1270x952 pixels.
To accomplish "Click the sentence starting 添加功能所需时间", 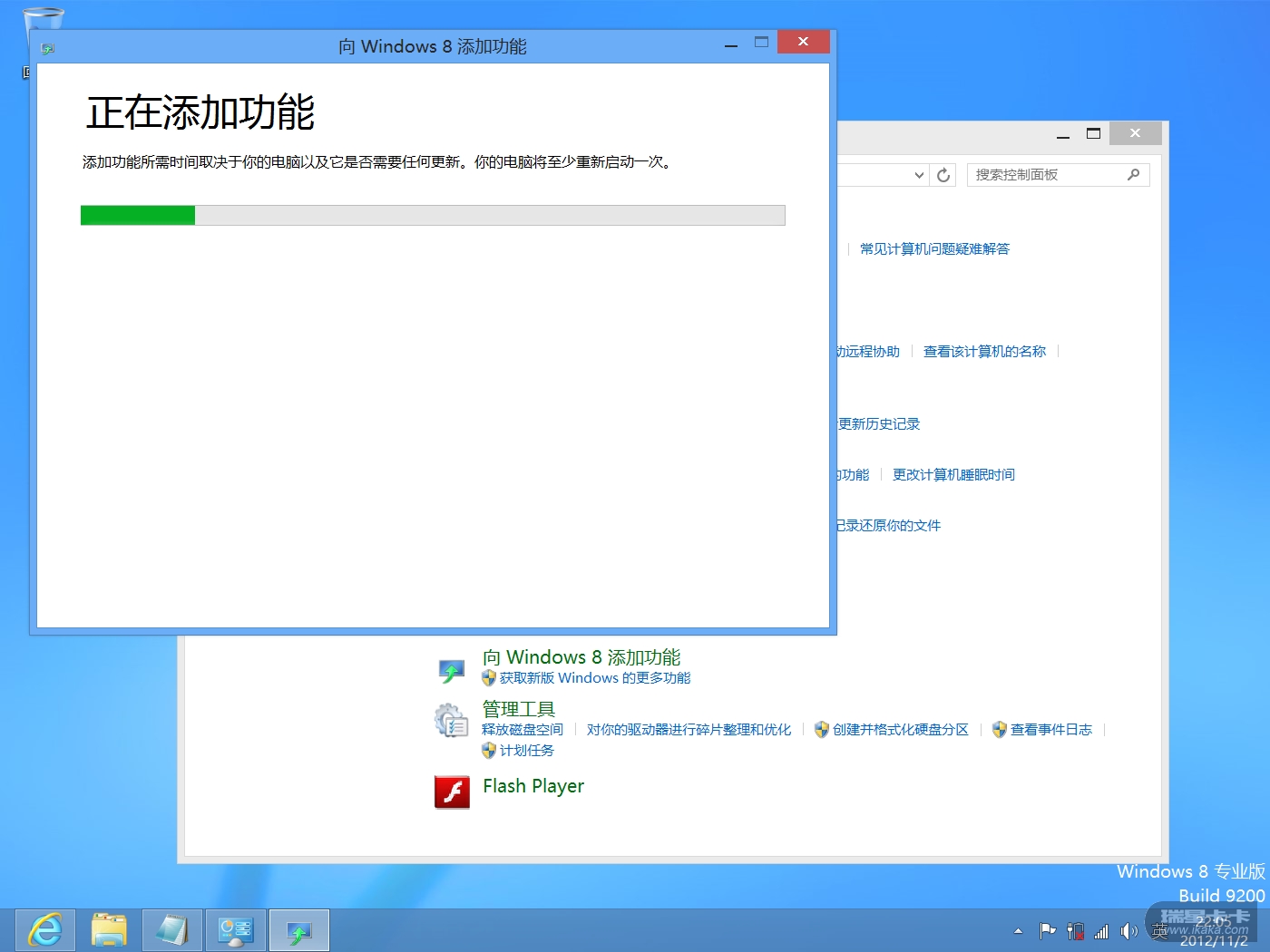I will pos(377,162).
